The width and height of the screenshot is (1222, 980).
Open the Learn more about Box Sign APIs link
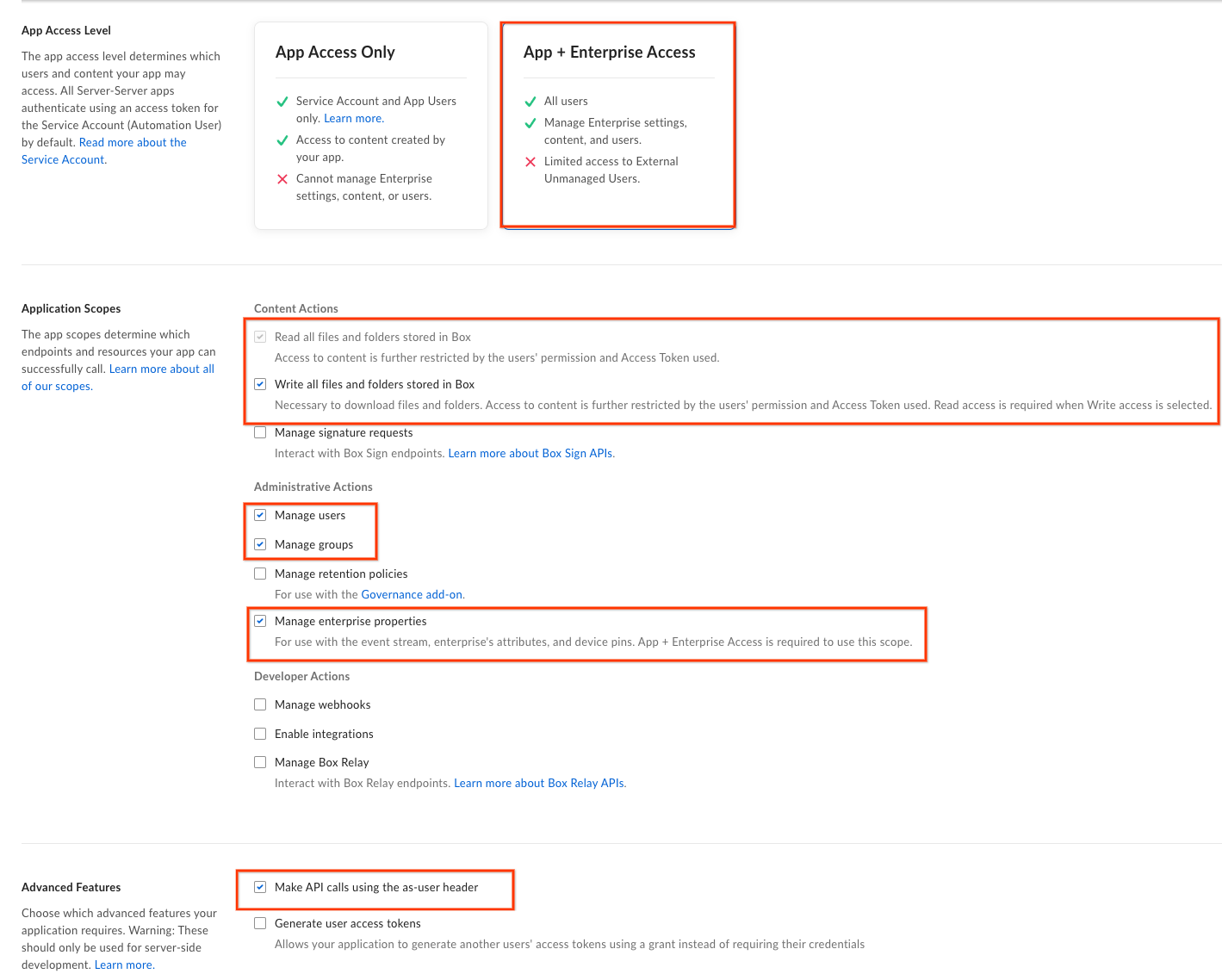[x=530, y=452]
